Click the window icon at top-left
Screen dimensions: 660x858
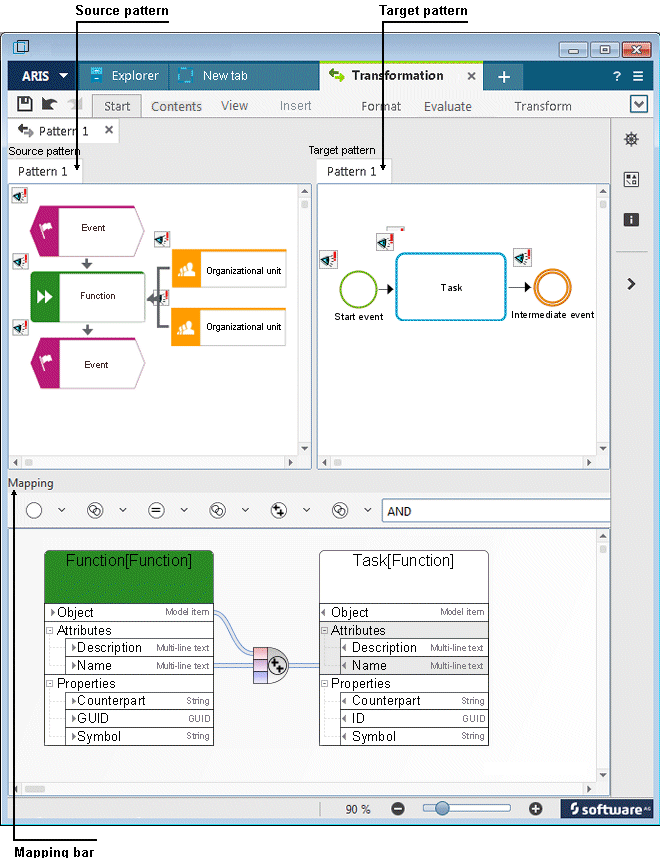21,47
